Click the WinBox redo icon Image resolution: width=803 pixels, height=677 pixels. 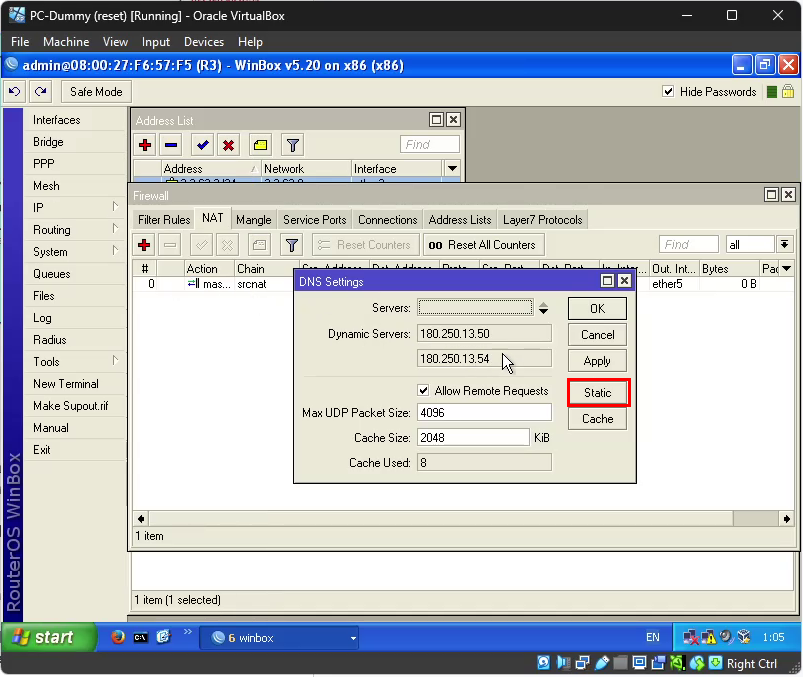(x=40, y=92)
